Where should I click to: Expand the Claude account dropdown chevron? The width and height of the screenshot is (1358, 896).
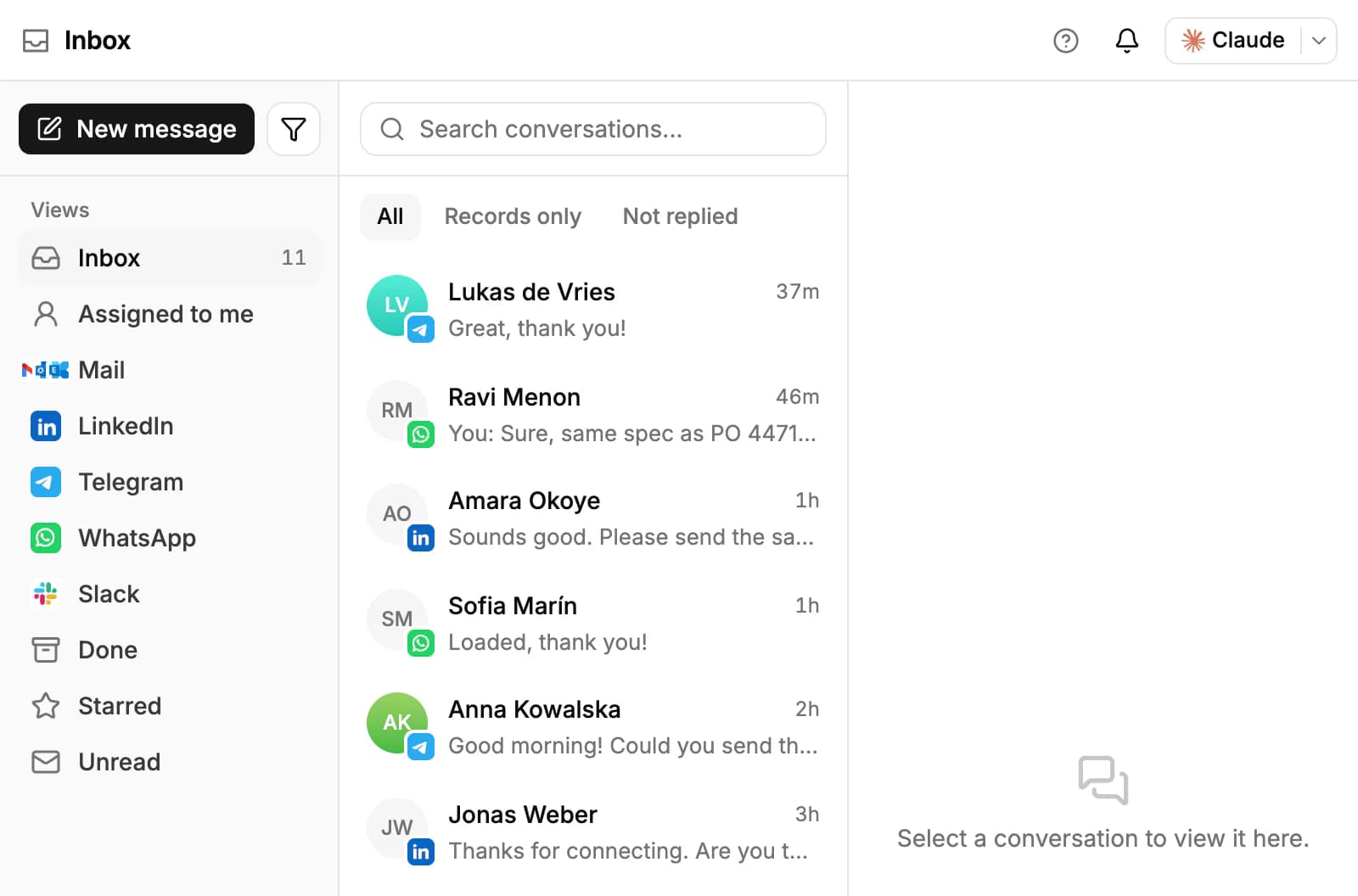click(x=1319, y=41)
